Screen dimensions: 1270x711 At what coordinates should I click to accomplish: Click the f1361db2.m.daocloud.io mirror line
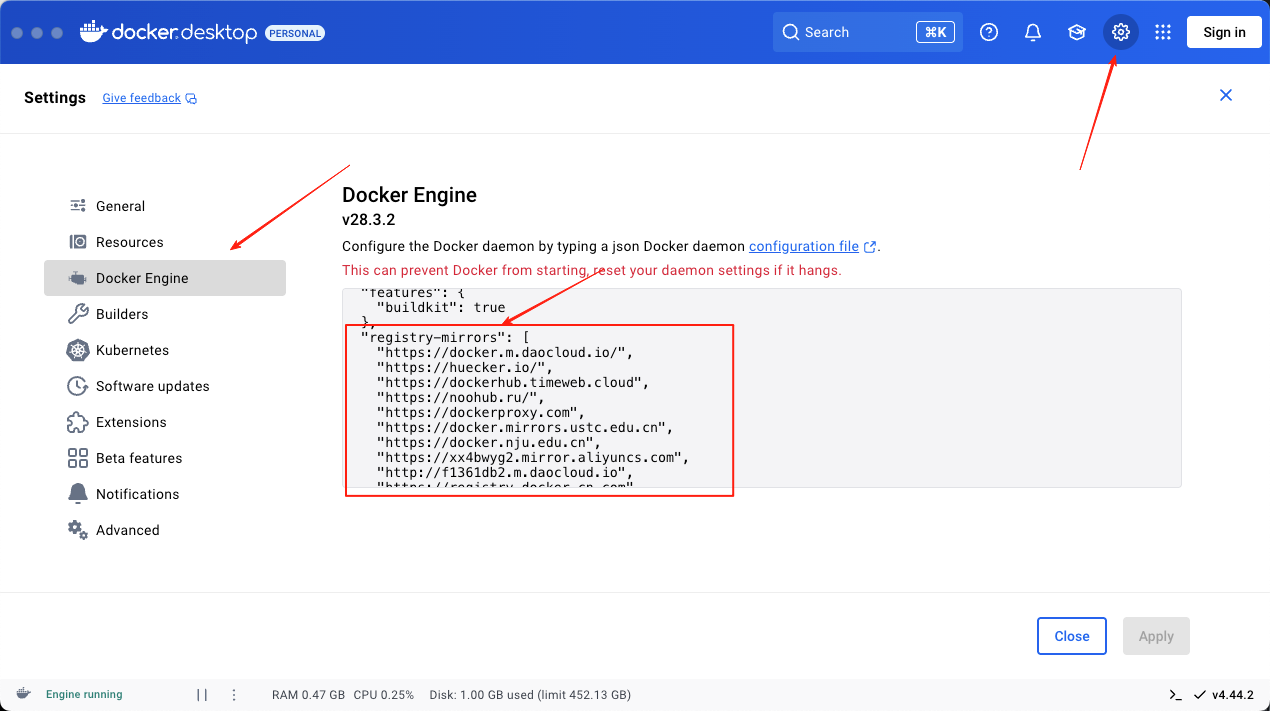pos(505,472)
